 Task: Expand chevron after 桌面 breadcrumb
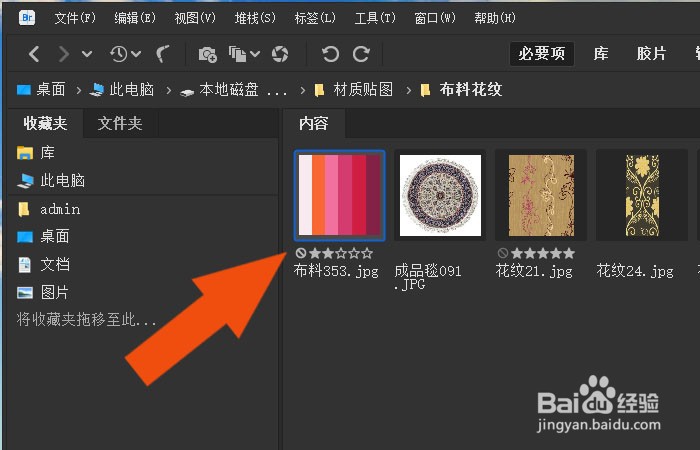tap(79, 90)
